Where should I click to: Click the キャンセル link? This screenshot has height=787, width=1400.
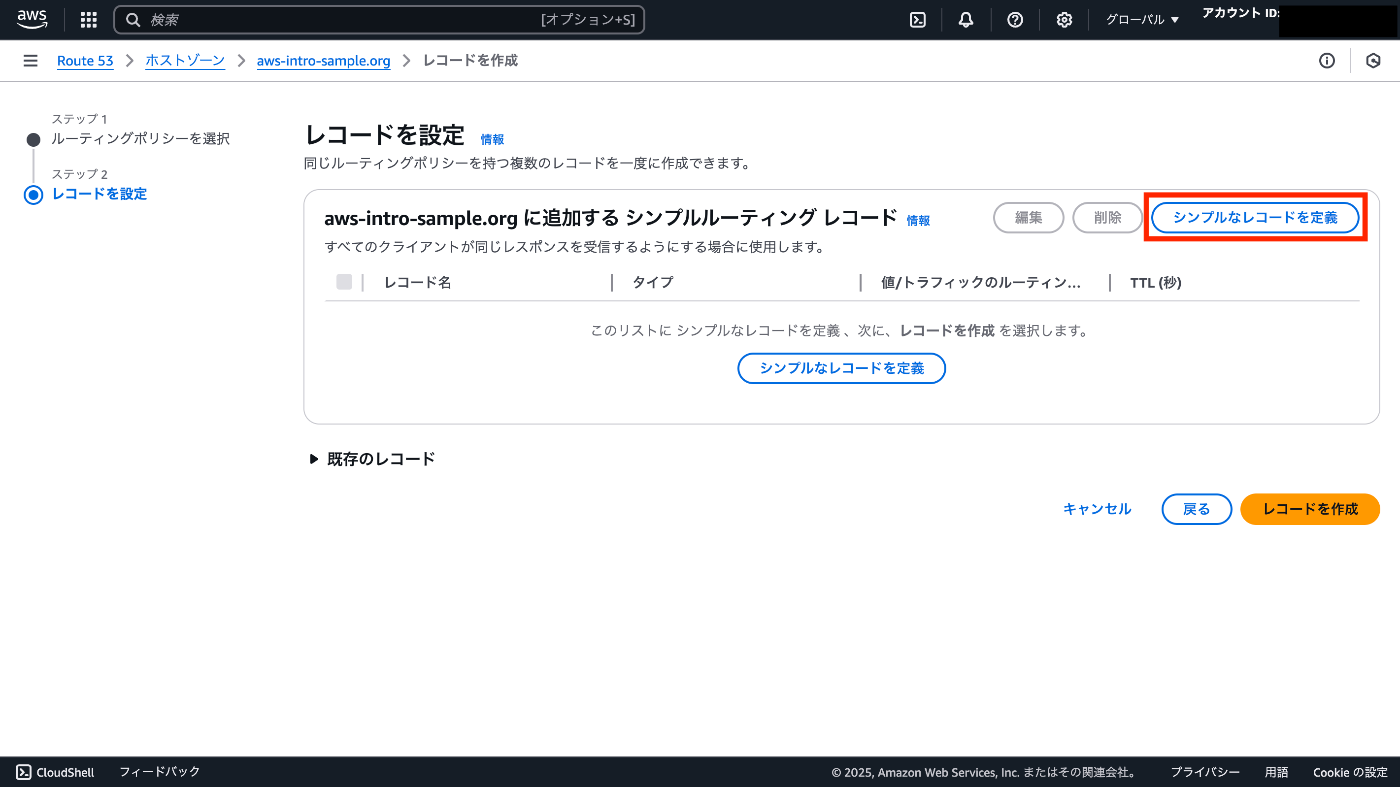(1097, 509)
